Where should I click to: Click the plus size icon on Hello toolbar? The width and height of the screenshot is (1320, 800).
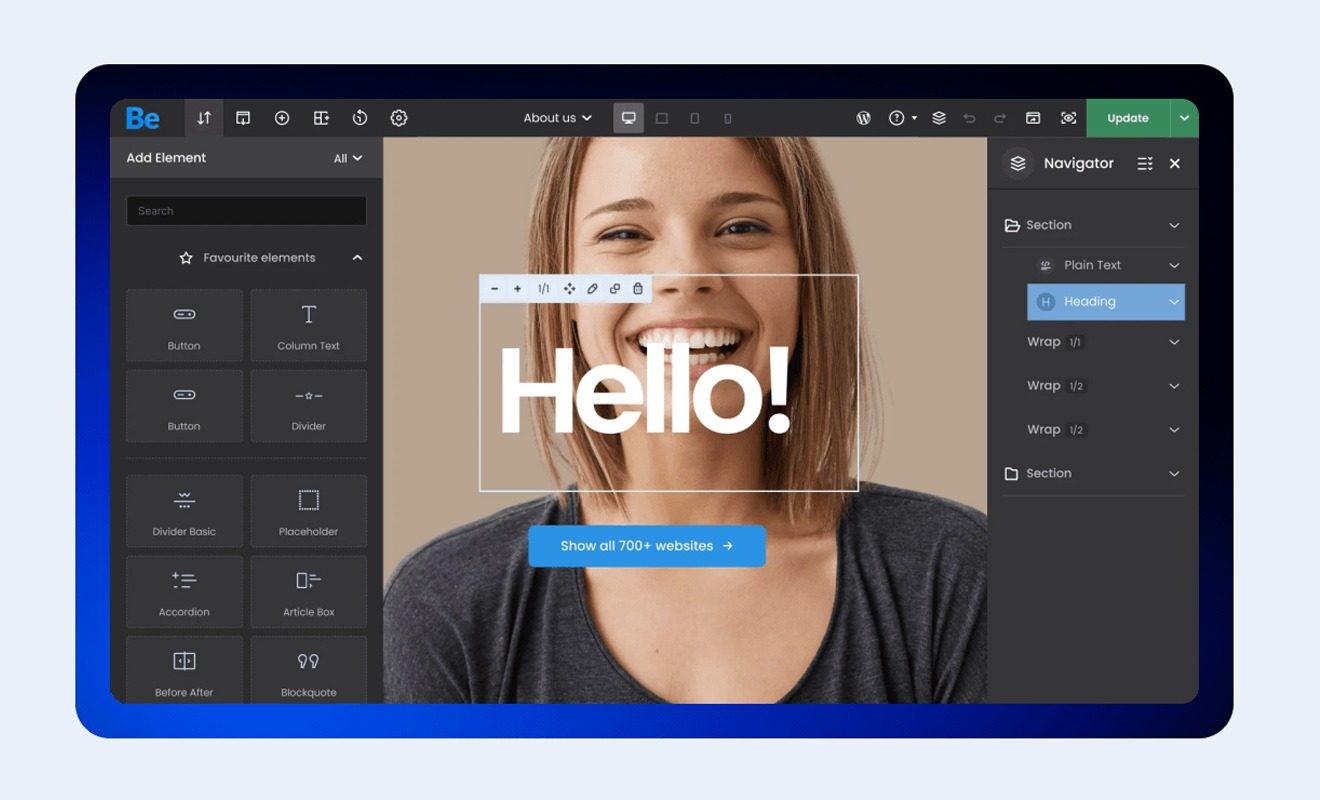[517, 289]
